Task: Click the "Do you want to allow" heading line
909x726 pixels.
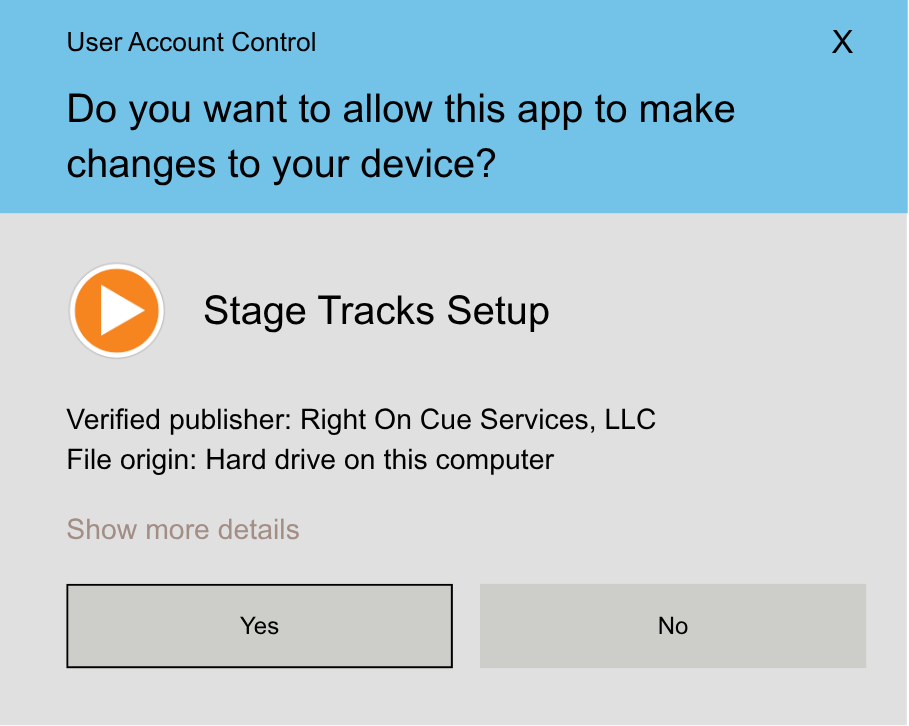Action: click(400, 108)
